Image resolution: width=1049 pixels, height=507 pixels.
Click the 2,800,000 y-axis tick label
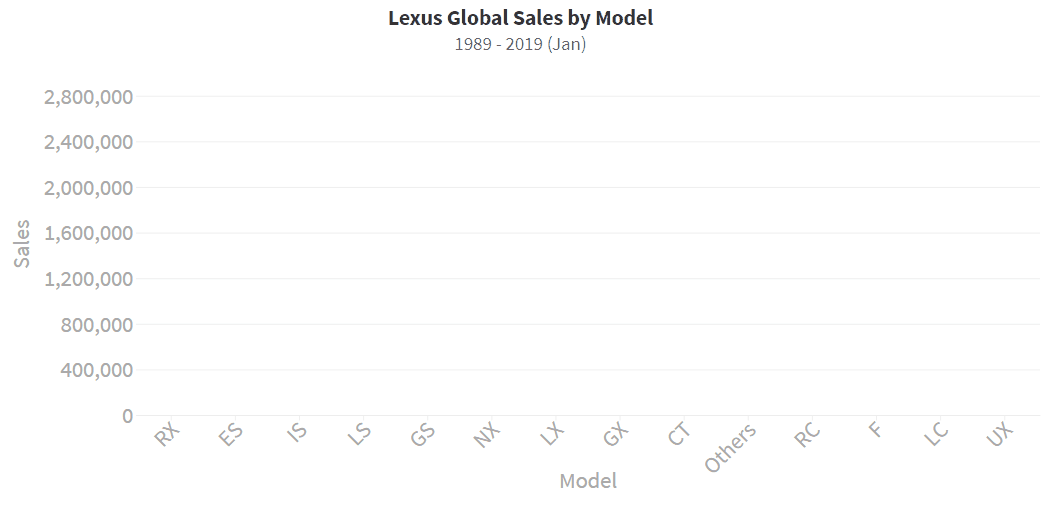pos(88,98)
